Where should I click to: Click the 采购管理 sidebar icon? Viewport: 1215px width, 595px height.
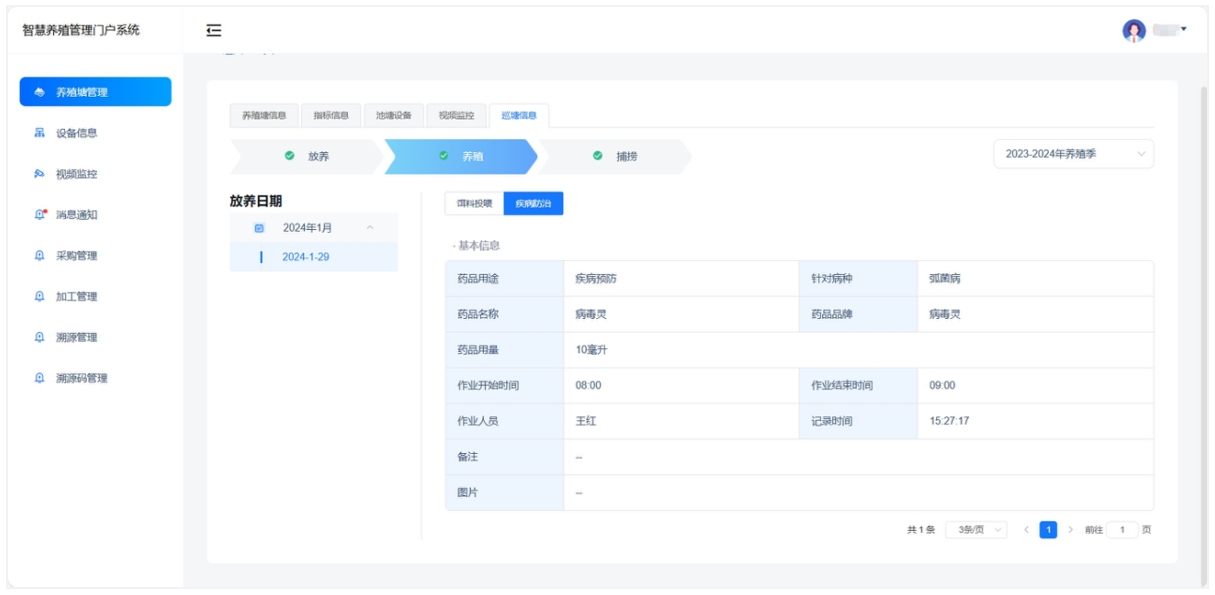coord(39,256)
